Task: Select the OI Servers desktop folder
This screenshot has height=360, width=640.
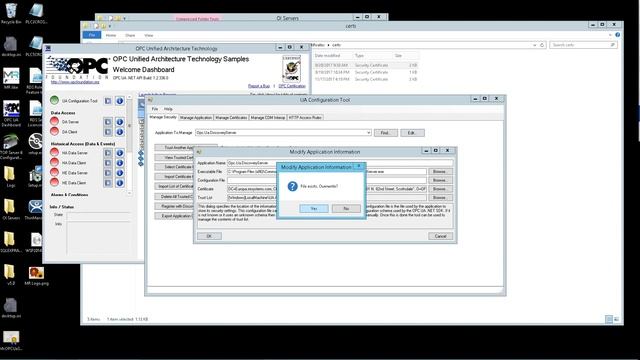Action: [x=11, y=209]
